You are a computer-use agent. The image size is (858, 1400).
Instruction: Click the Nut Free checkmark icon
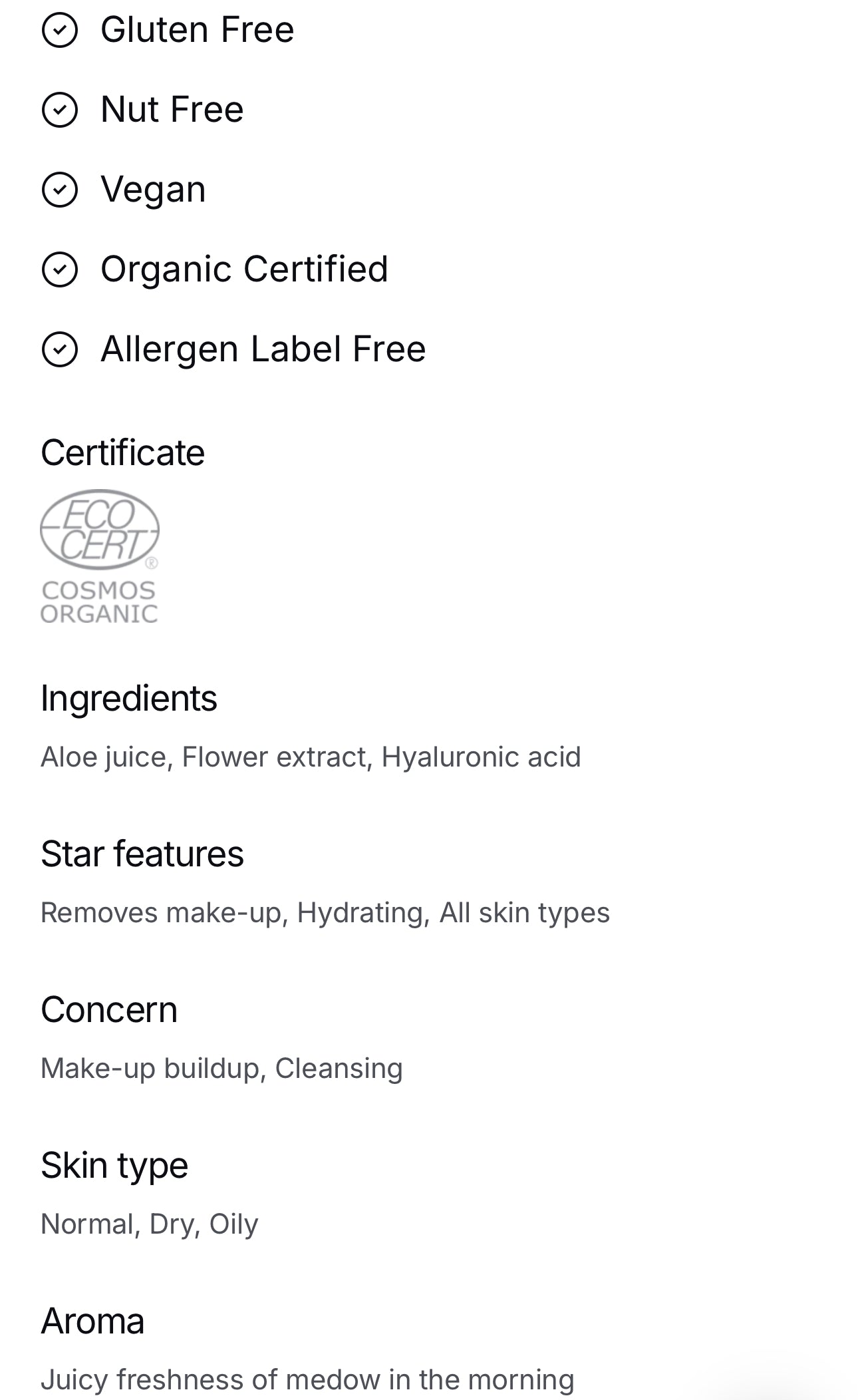coord(60,110)
